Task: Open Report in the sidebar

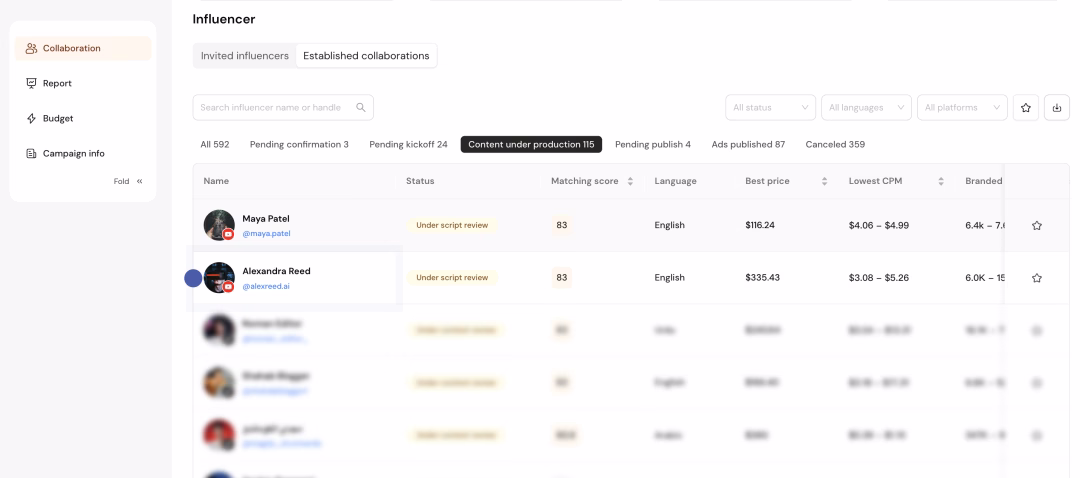Action: [x=57, y=83]
